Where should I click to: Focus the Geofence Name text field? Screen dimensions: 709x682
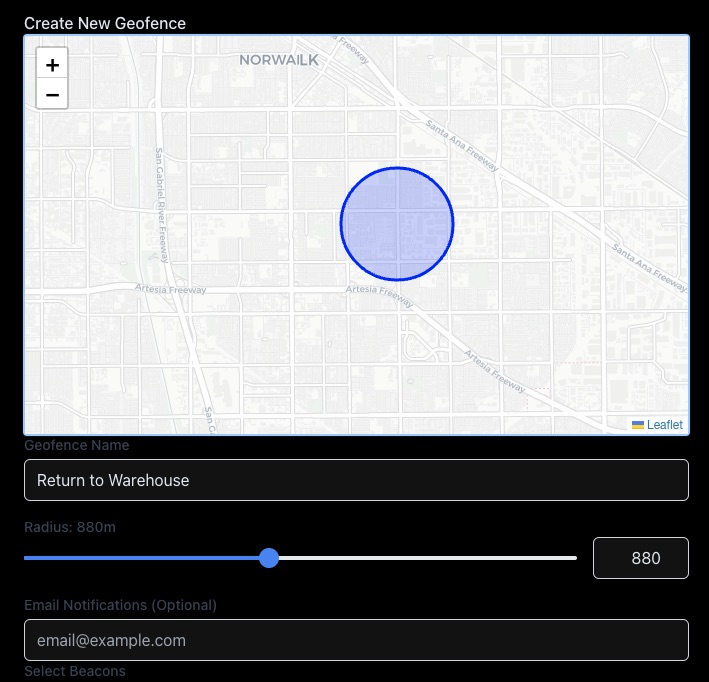tap(356, 480)
